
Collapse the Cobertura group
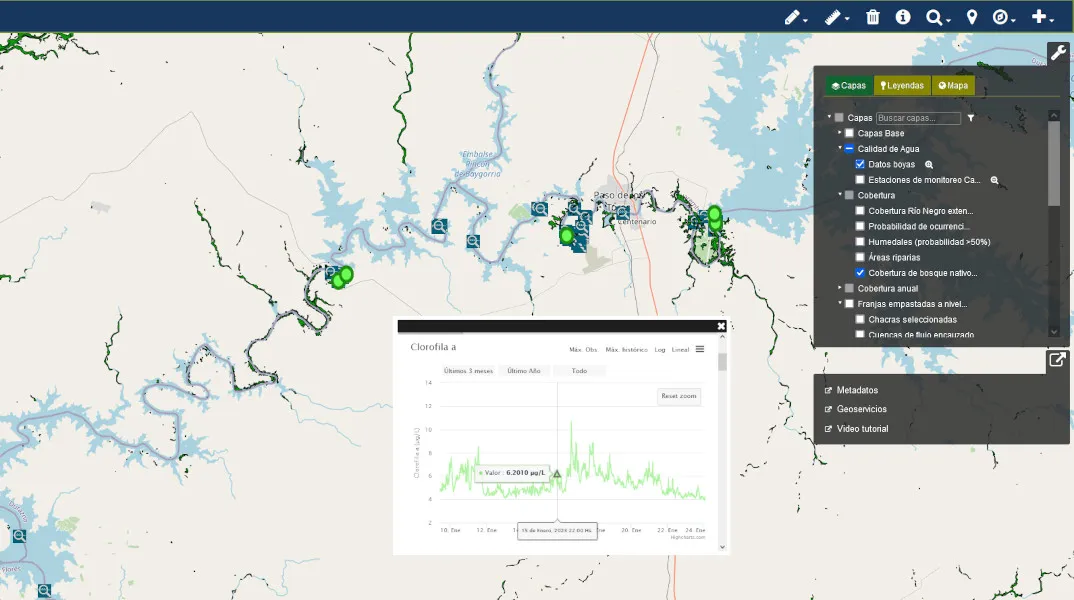point(840,195)
